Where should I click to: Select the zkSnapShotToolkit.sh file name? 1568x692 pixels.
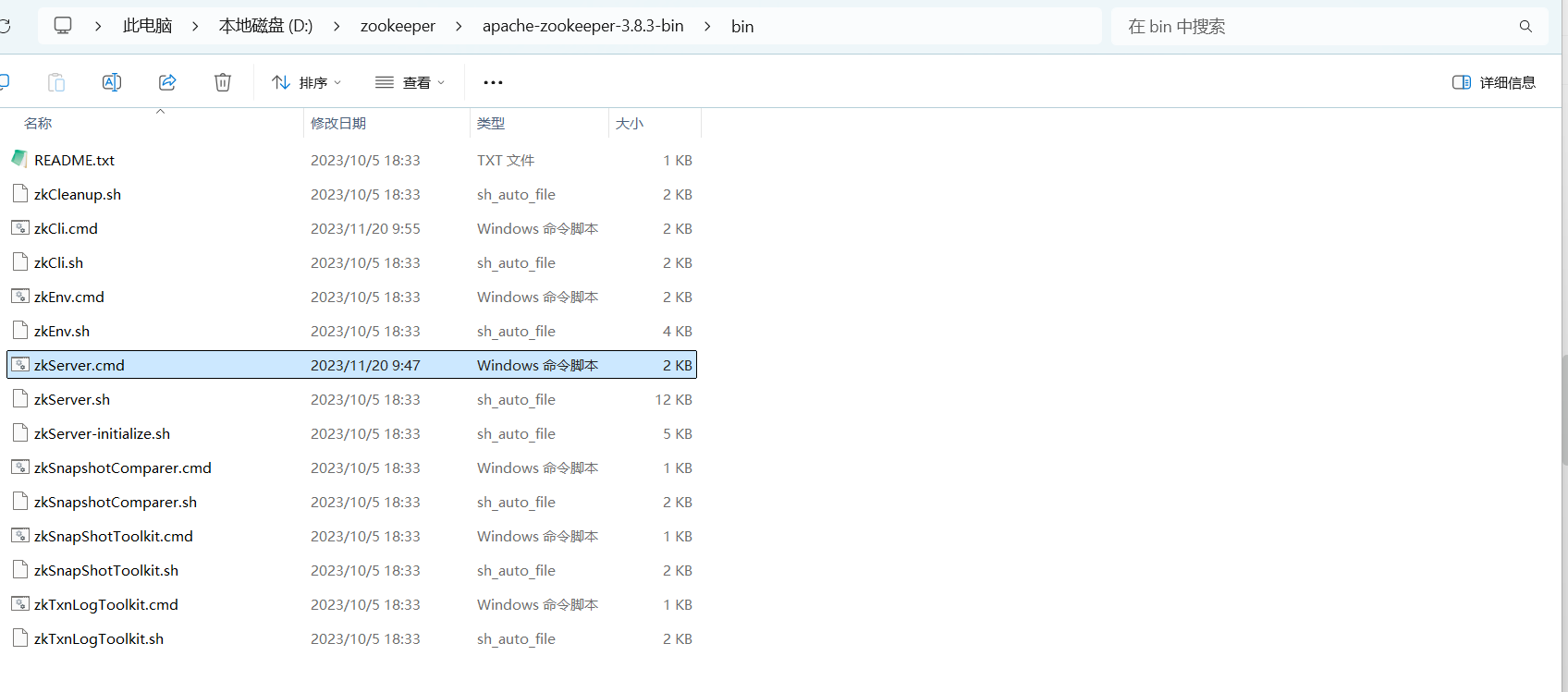(106, 570)
